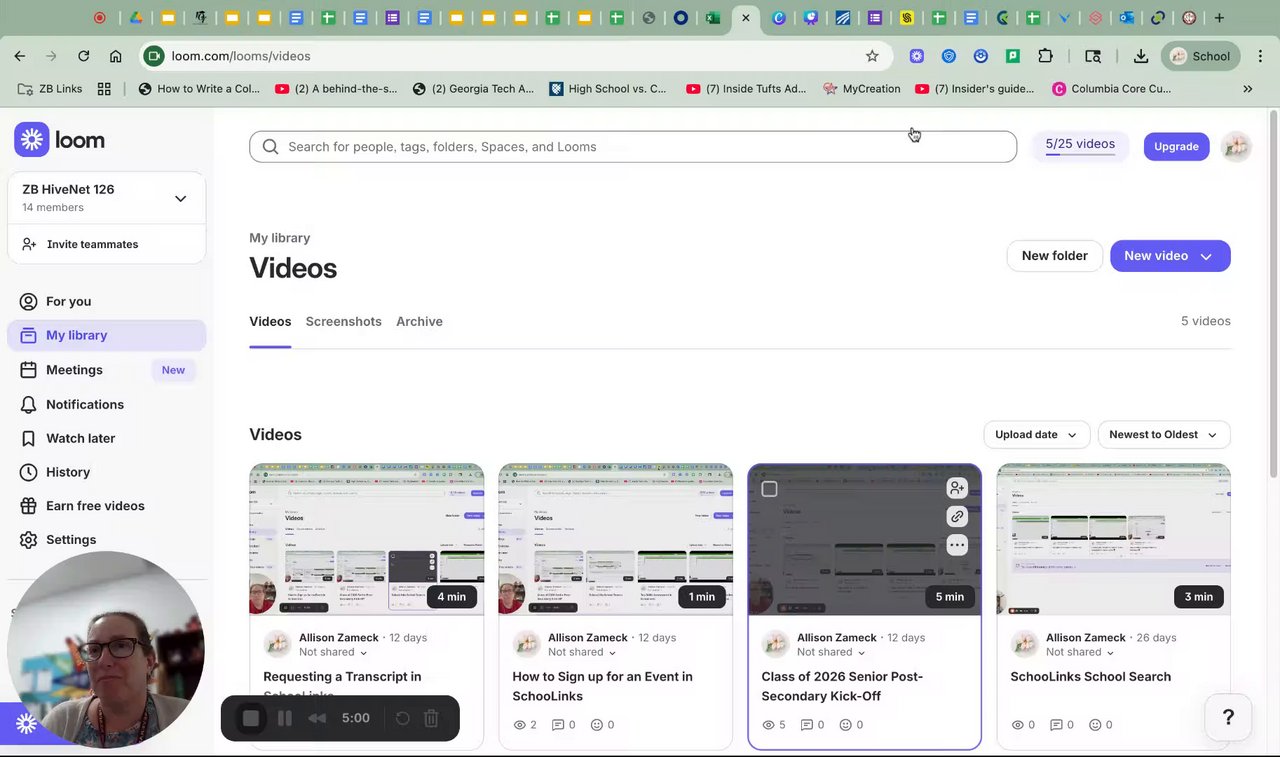Stop the Loom recording

tap(251, 718)
